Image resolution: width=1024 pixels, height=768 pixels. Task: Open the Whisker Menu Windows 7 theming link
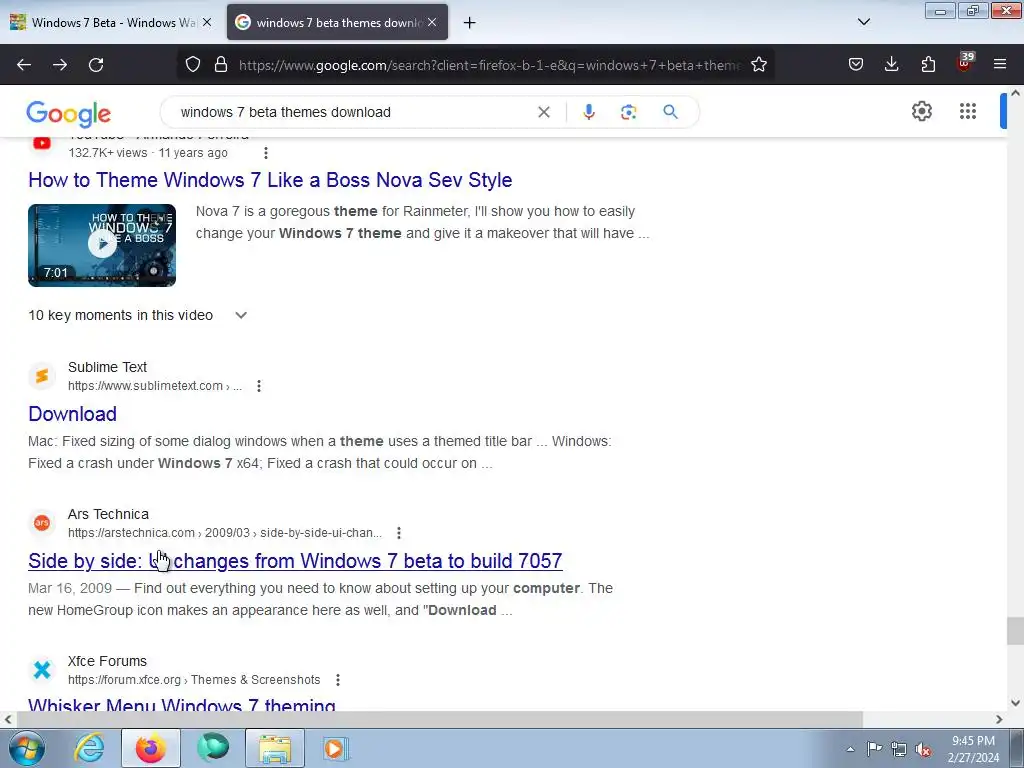tap(182, 705)
